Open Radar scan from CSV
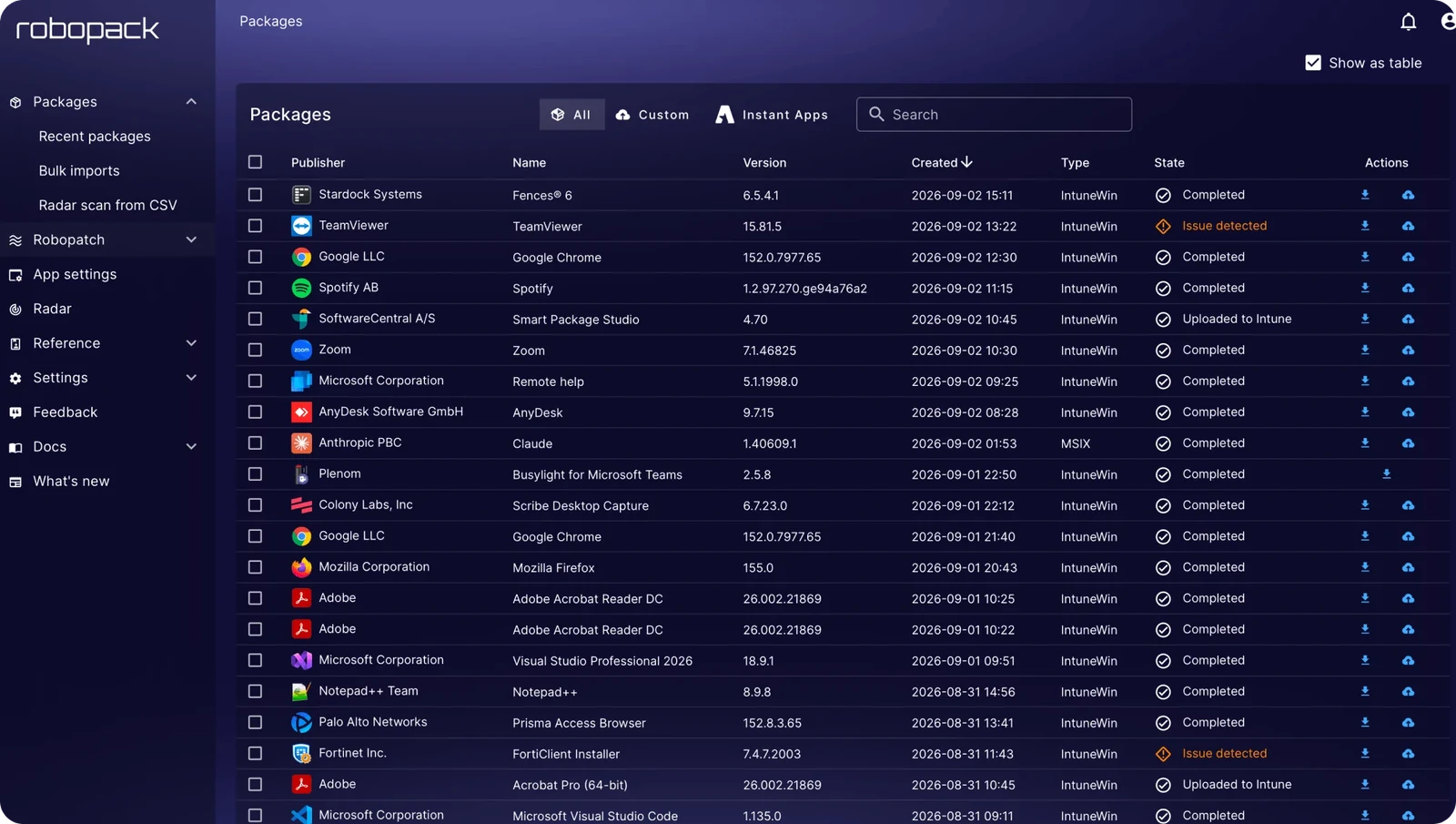Image resolution: width=1456 pixels, height=824 pixels. tap(107, 206)
